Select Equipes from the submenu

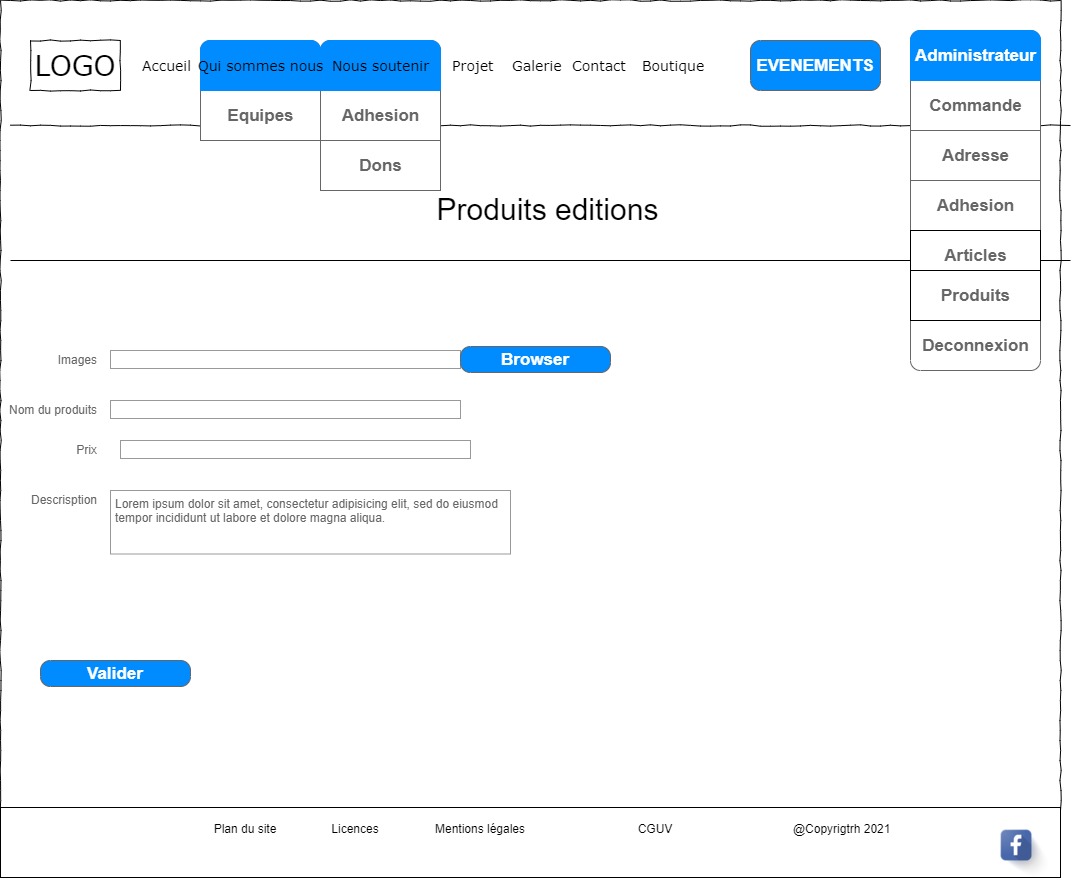pyautogui.click(x=260, y=116)
